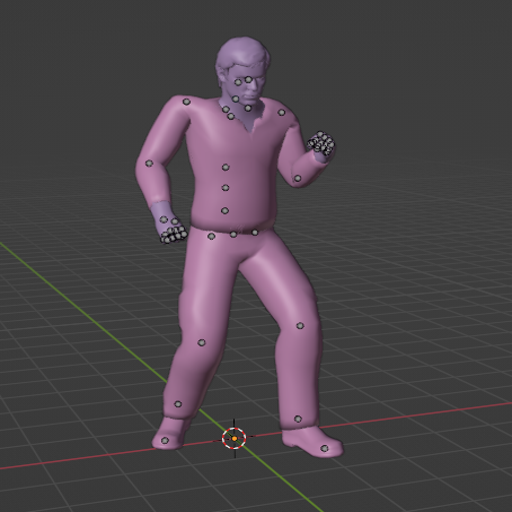
Task: Select the elbow joint of the lowered arm
Action: (149, 164)
